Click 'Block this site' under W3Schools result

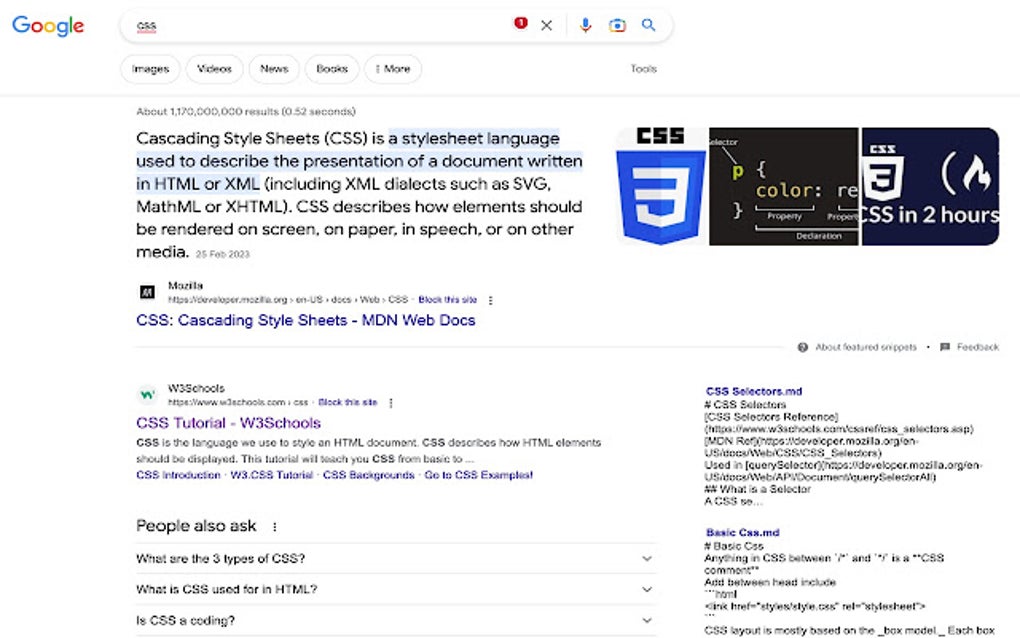(347, 402)
